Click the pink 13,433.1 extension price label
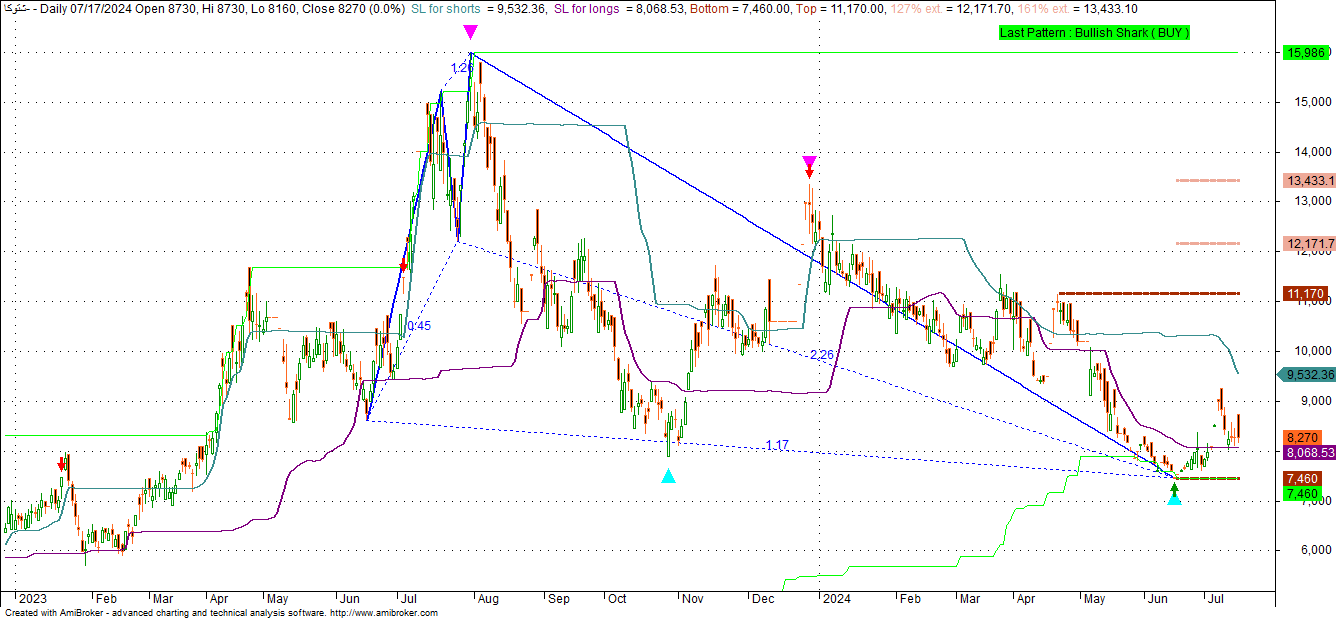The height and width of the screenshot is (619, 1336). click(1308, 181)
